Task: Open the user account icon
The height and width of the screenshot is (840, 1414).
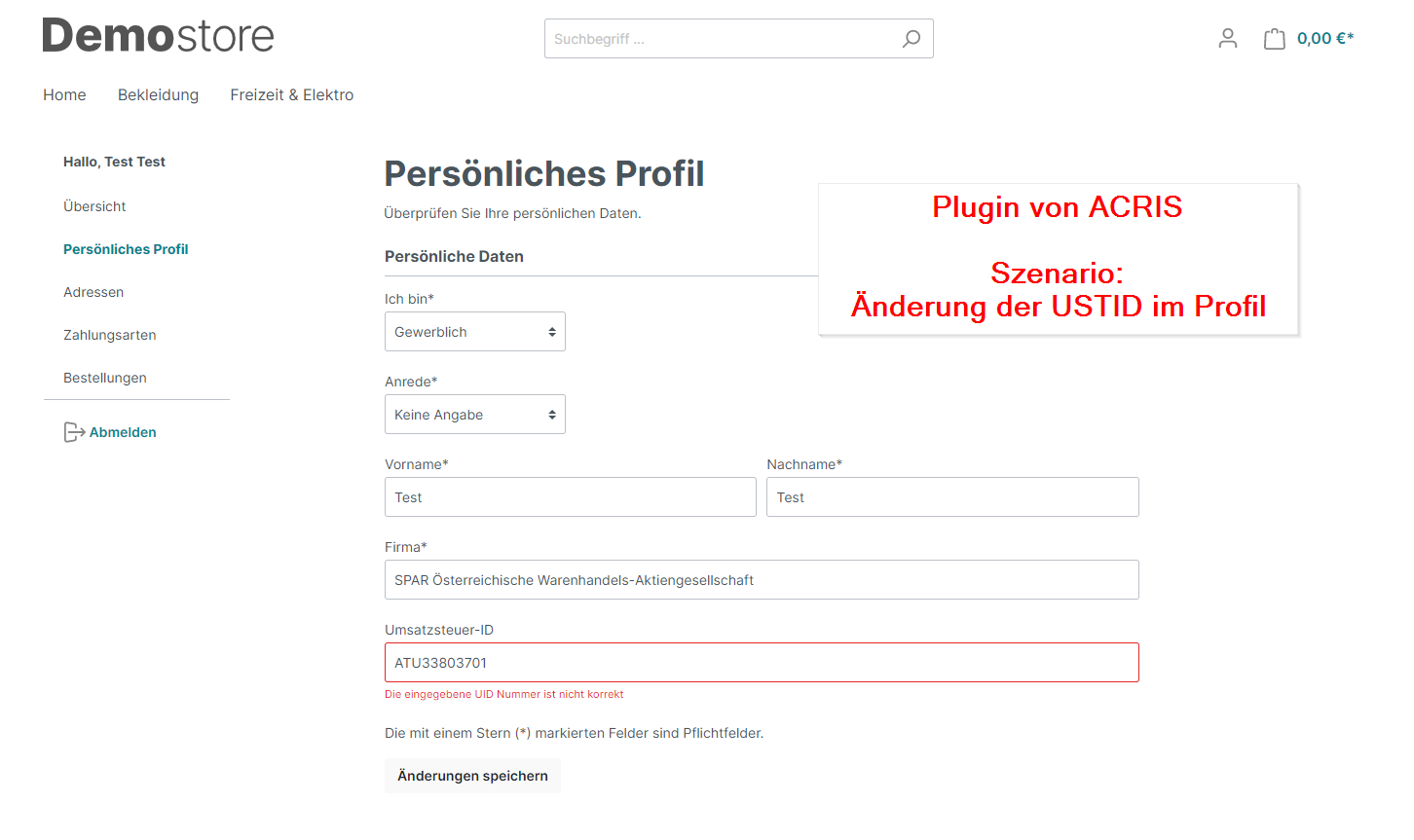Action: click(1227, 39)
